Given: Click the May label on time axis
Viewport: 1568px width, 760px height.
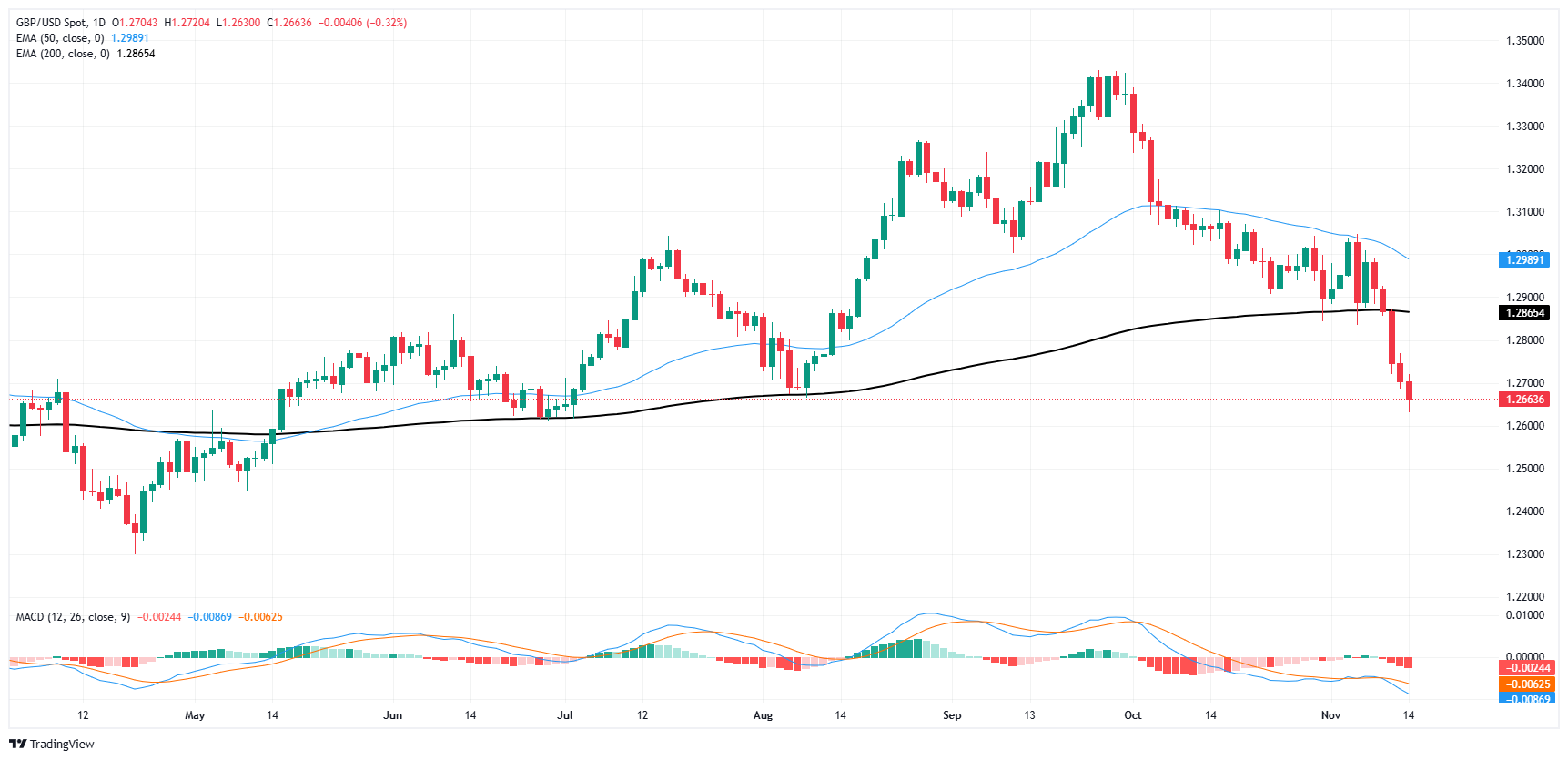Looking at the screenshot, I should click(195, 715).
